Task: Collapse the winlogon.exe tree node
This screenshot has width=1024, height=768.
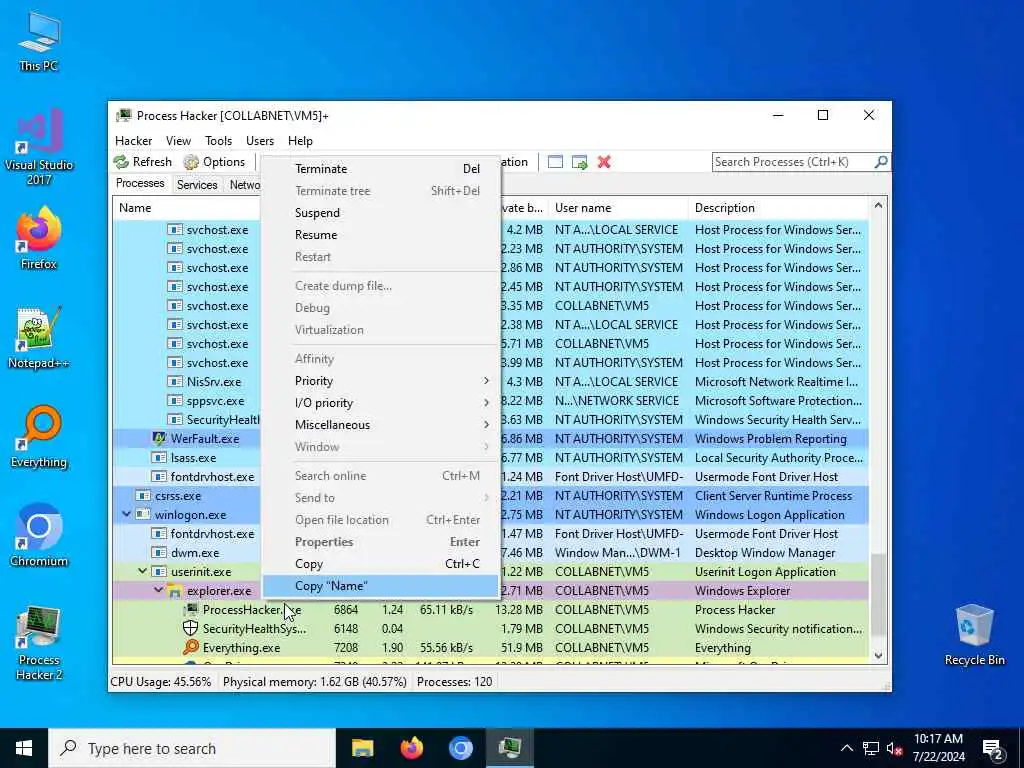Action: coord(127,514)
